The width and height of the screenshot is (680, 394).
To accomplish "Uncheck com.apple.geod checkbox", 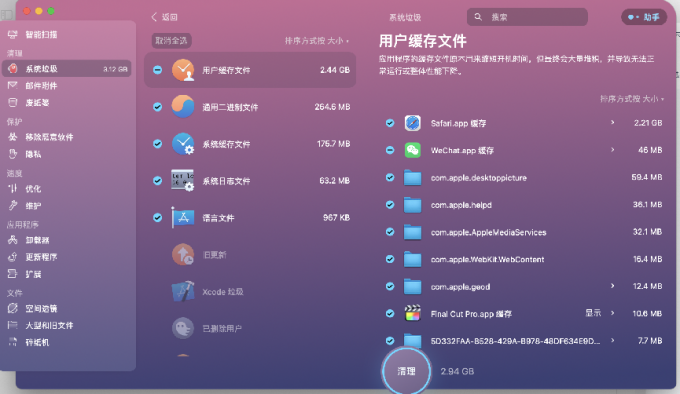I will pyautogui.click(x=390, y=286).
